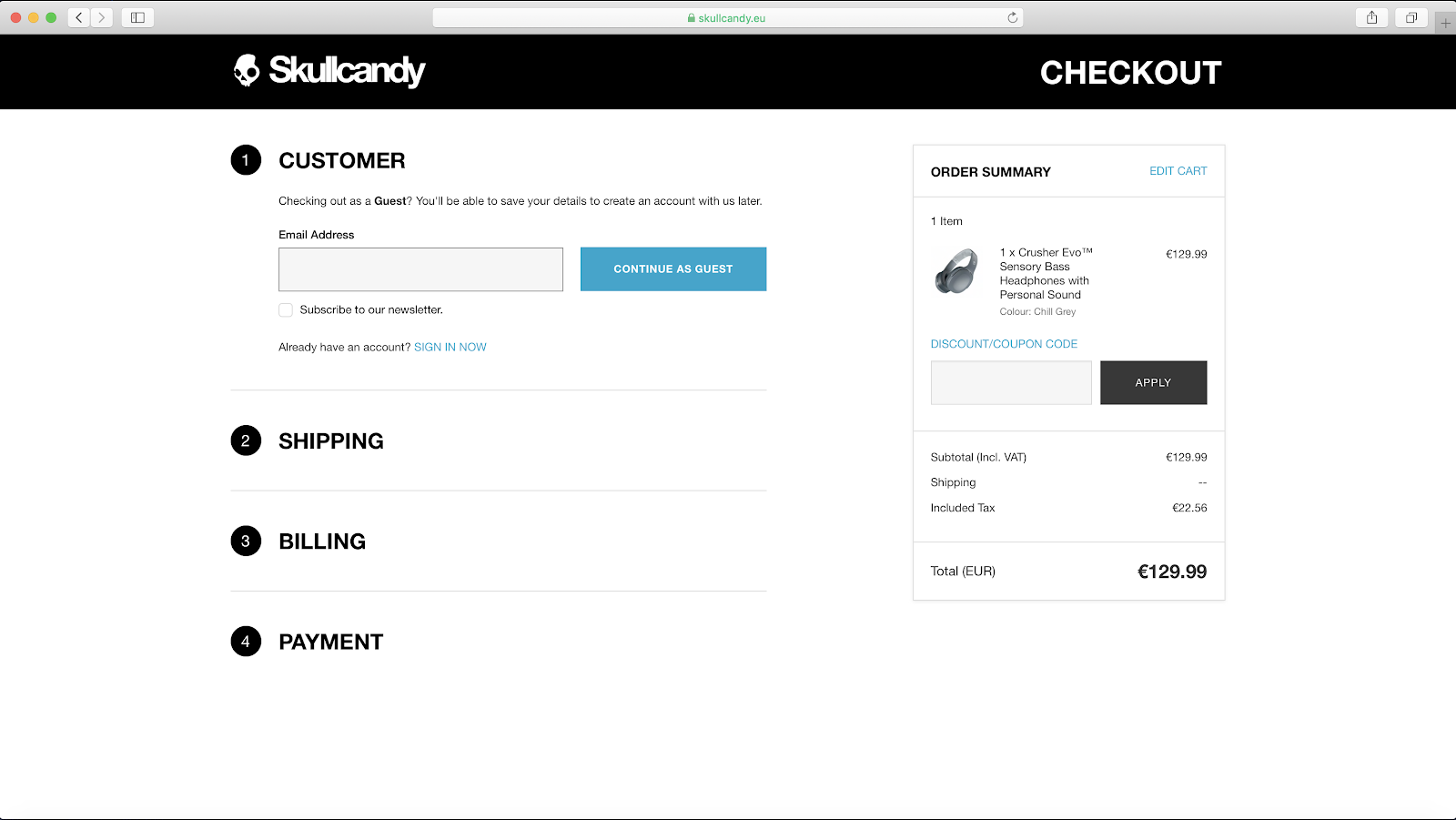Viewport: 1456px width, 820px height.
Task: Toggle Safari's sidebar button
Action: 137,17
